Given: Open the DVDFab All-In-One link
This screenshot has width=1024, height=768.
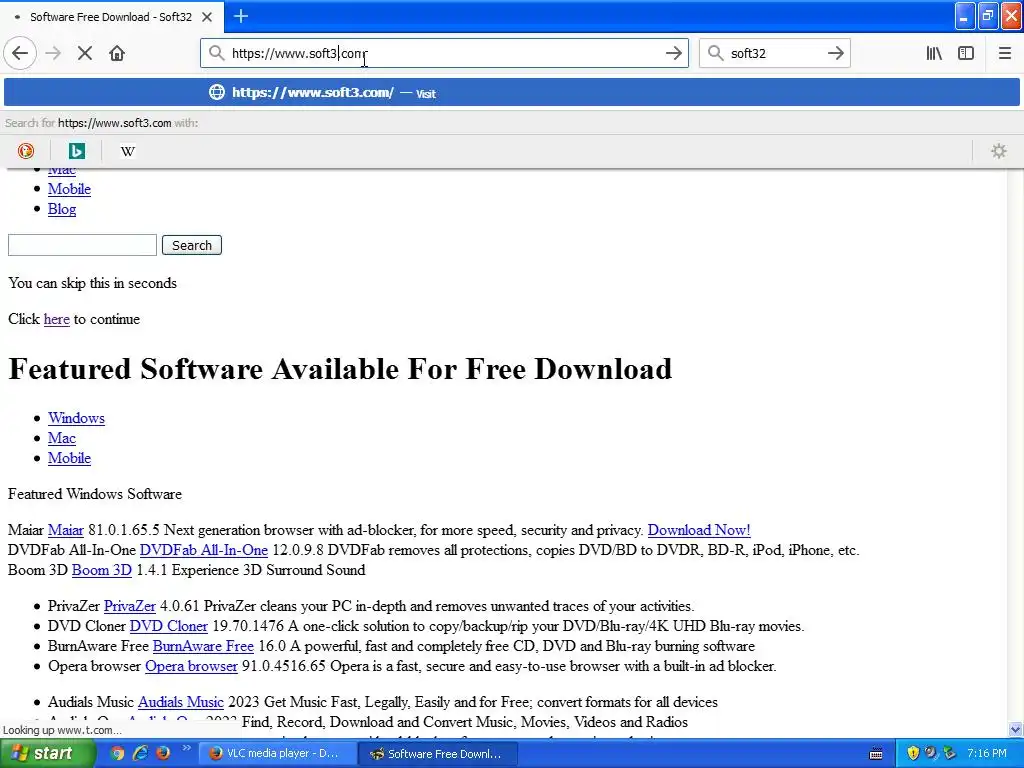Looking at the screenshot, I should click(204, 551).
